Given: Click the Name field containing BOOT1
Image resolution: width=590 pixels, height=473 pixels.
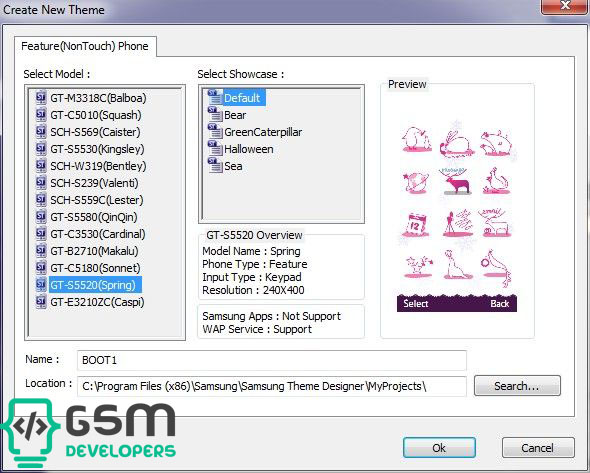Looking at the screenshot, I should (272, 360).
